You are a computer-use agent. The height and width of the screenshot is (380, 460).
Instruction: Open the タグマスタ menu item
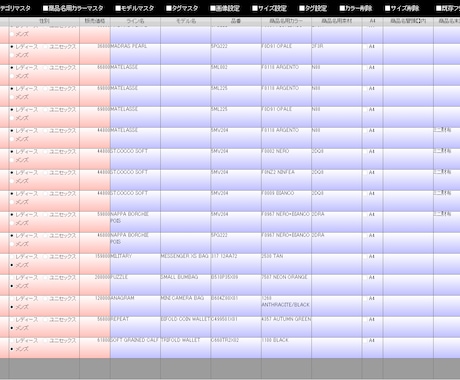[x=182, y=8]
